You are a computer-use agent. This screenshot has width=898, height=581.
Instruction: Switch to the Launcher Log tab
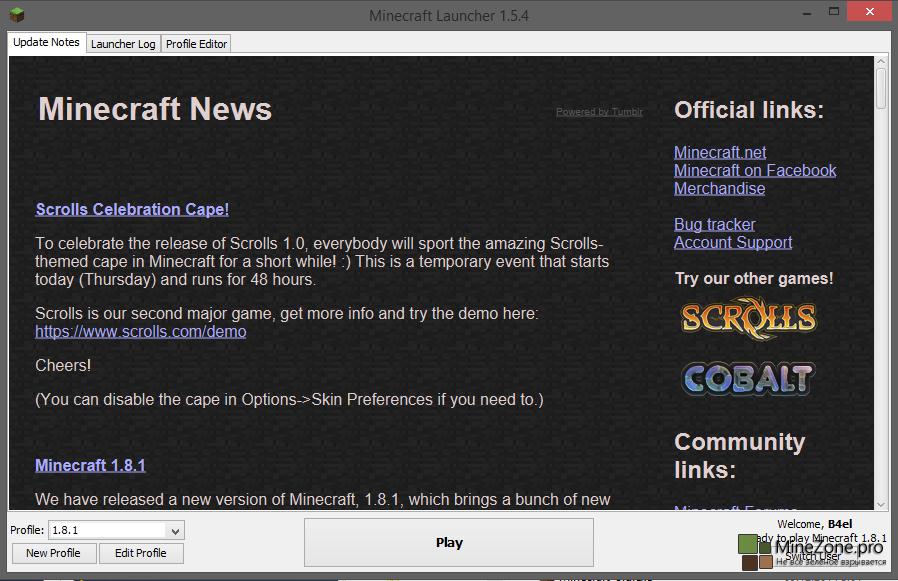(x=123, y=44)
